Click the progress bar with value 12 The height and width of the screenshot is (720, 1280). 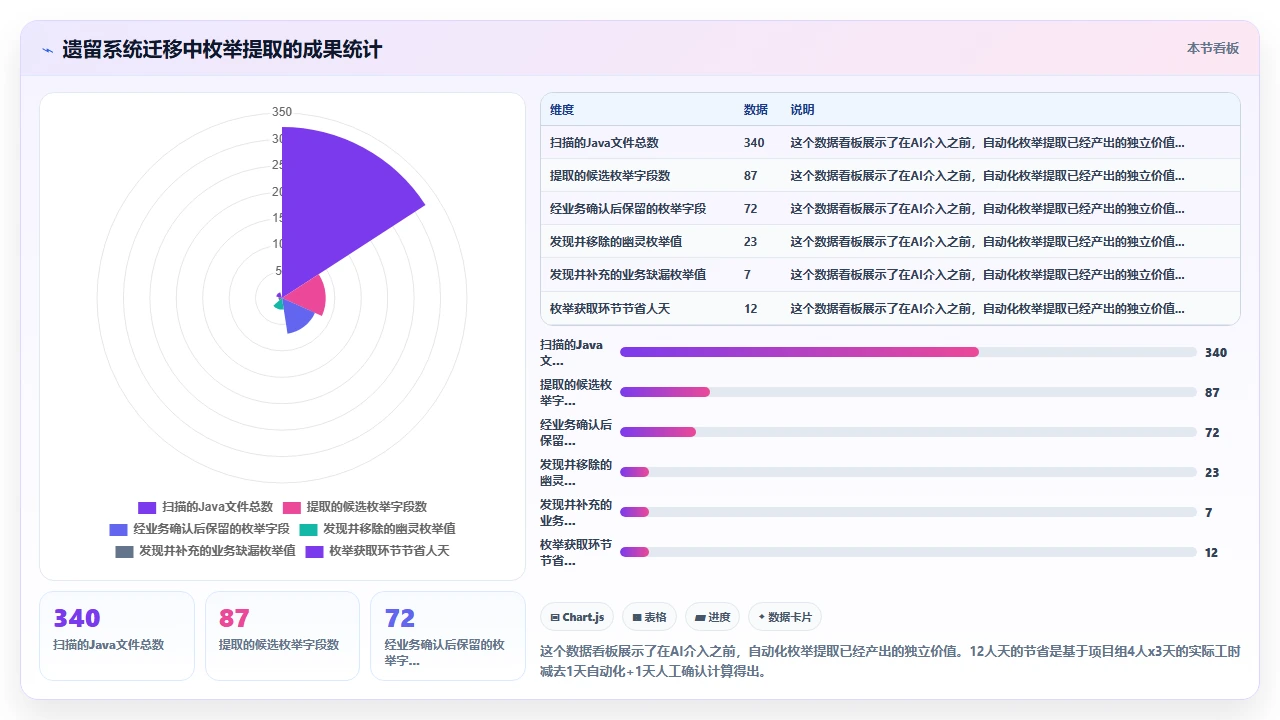[x=908, y=552]
